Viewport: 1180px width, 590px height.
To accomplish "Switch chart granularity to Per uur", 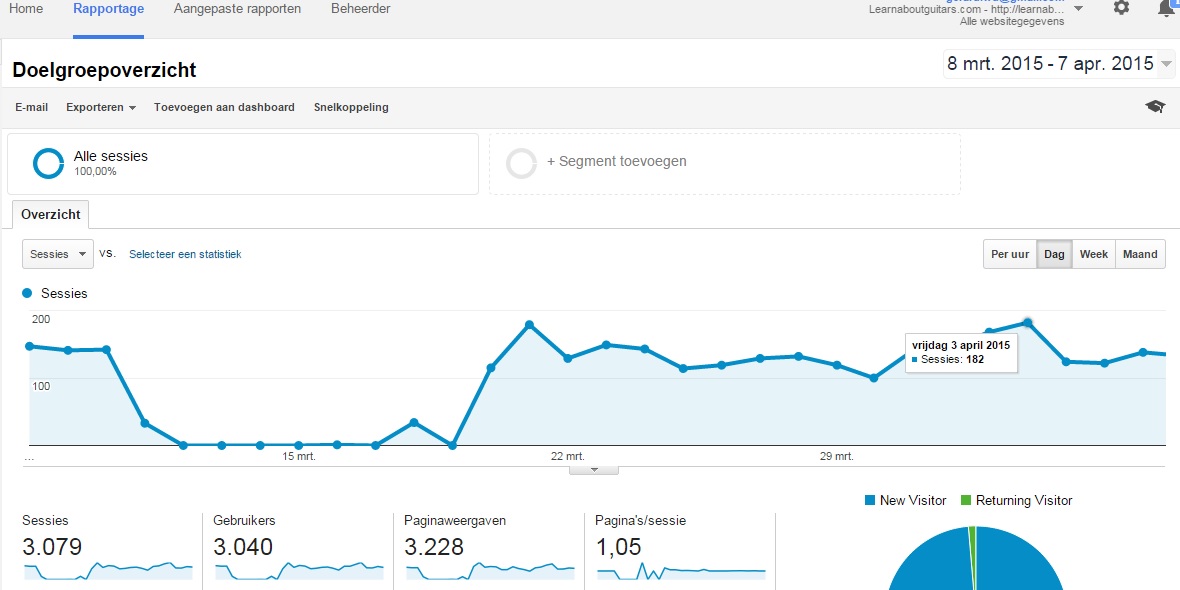I will coord(1010,254).
